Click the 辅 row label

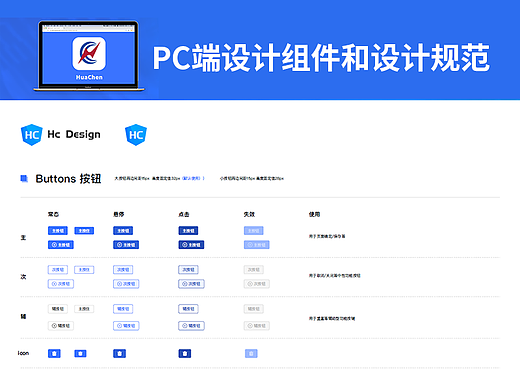click(x=23, y=316)
